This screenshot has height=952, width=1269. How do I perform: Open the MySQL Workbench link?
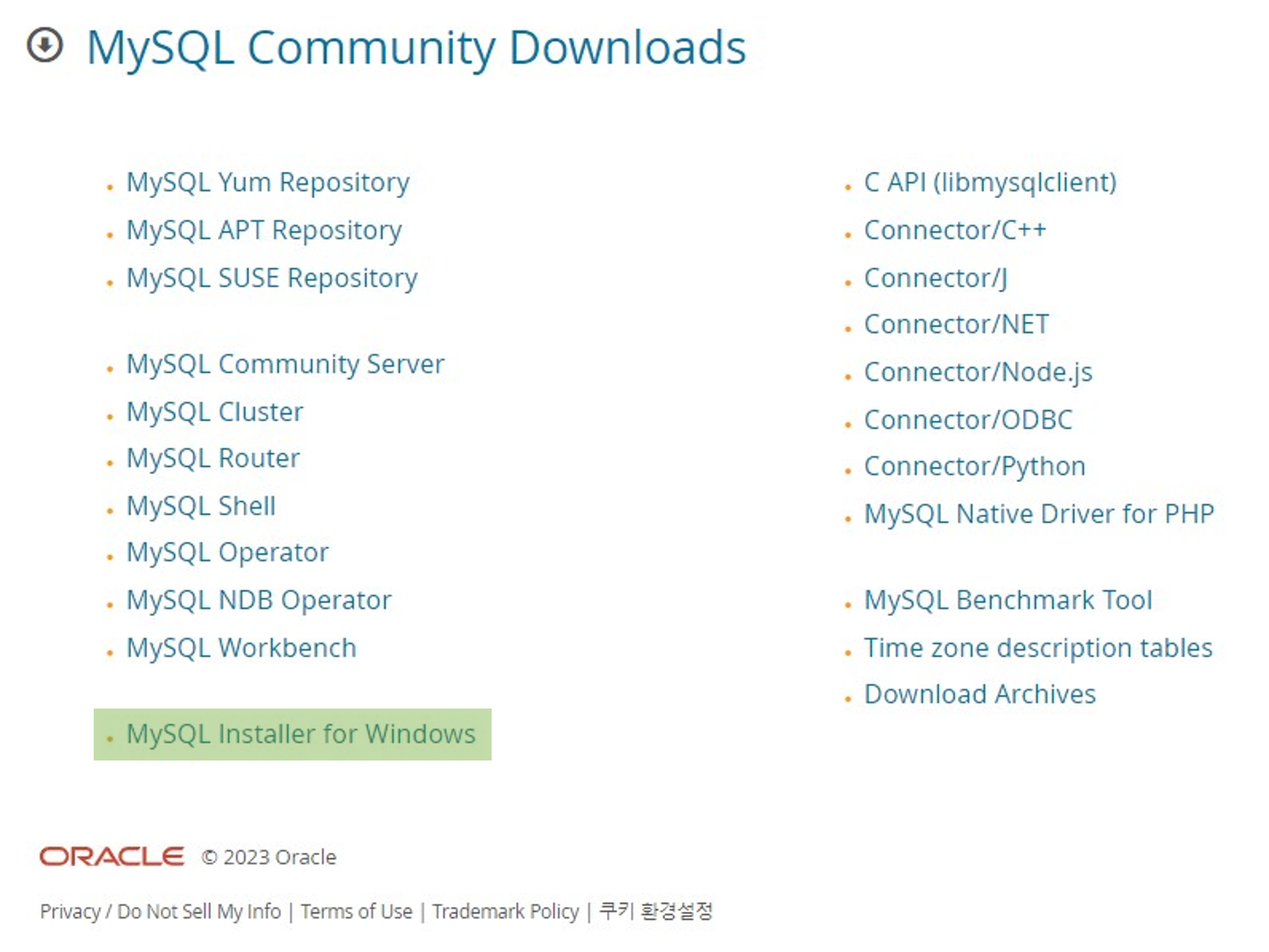(242, 648)
